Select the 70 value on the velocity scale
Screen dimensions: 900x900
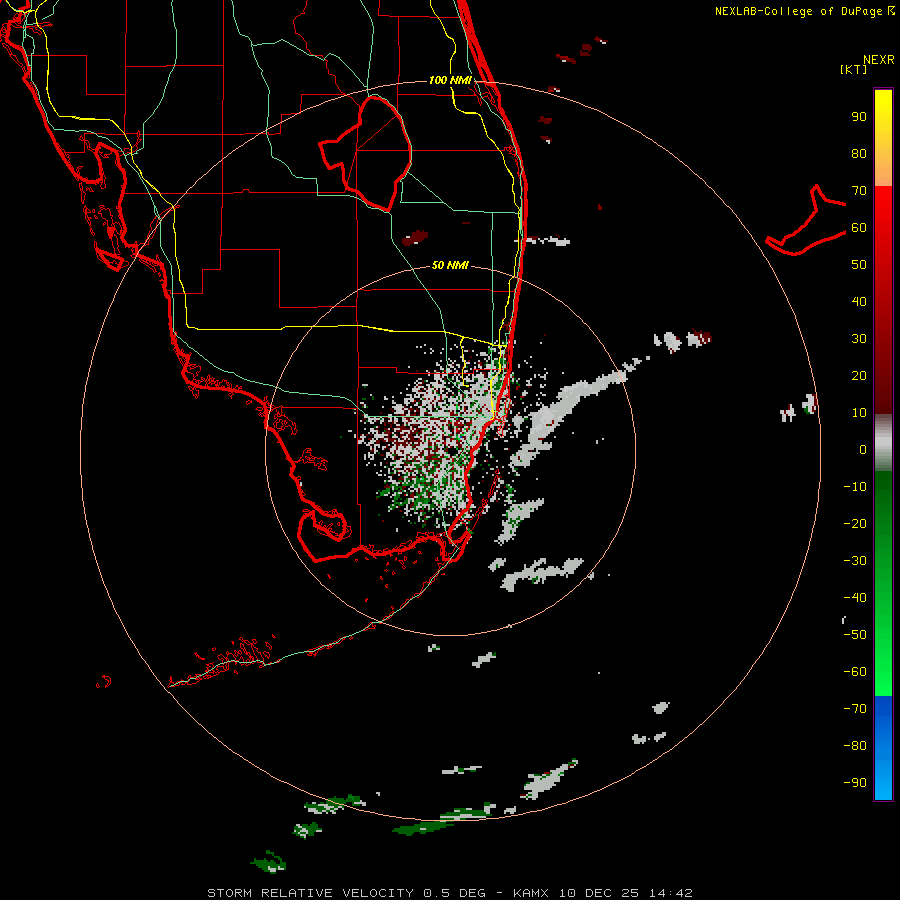click(x=859, y=191)
